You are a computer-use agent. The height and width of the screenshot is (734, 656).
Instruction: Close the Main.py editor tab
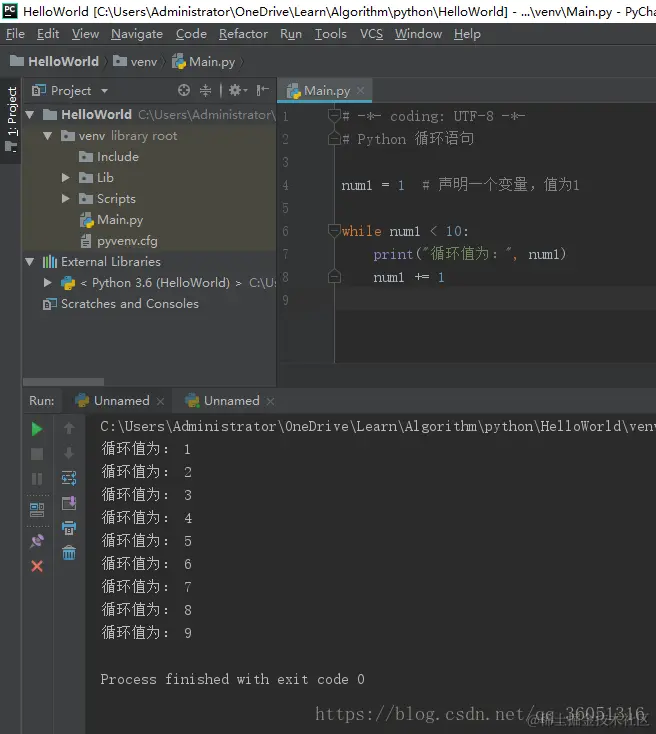pyautogui.click(x=360, y=90)
